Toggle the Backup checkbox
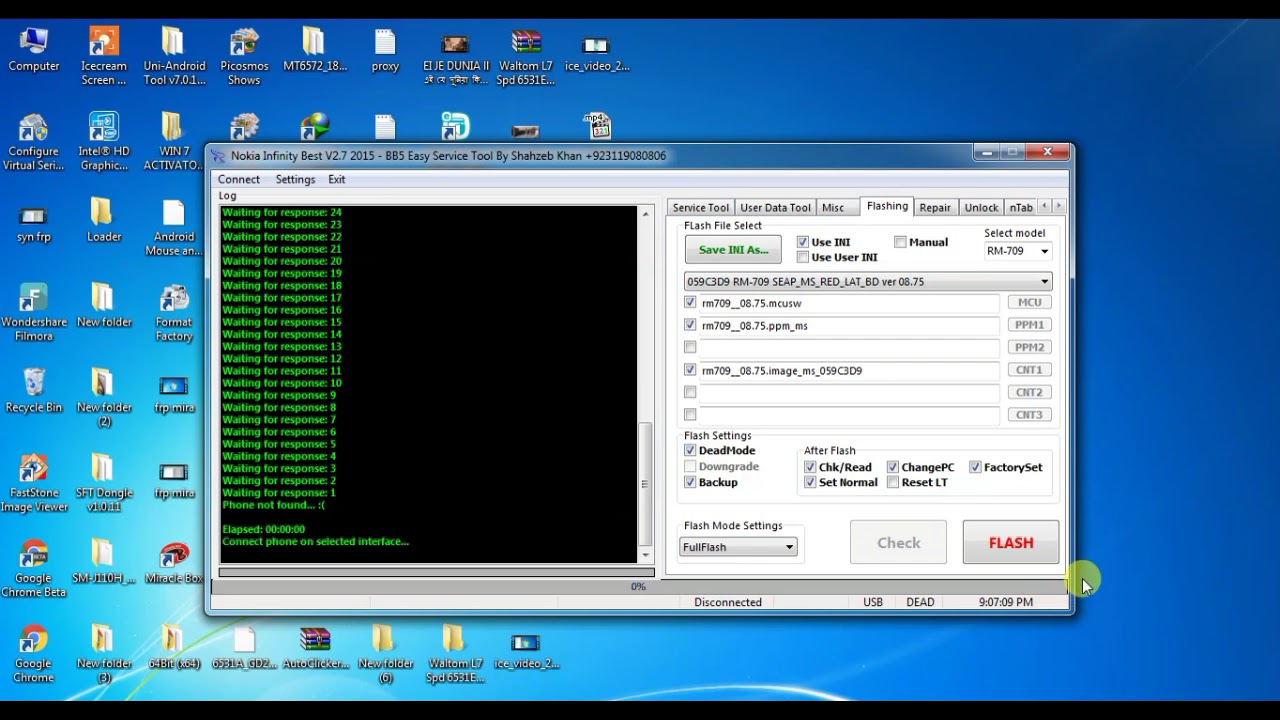Screen dimensions: 1280x720 tap(690, 482)
